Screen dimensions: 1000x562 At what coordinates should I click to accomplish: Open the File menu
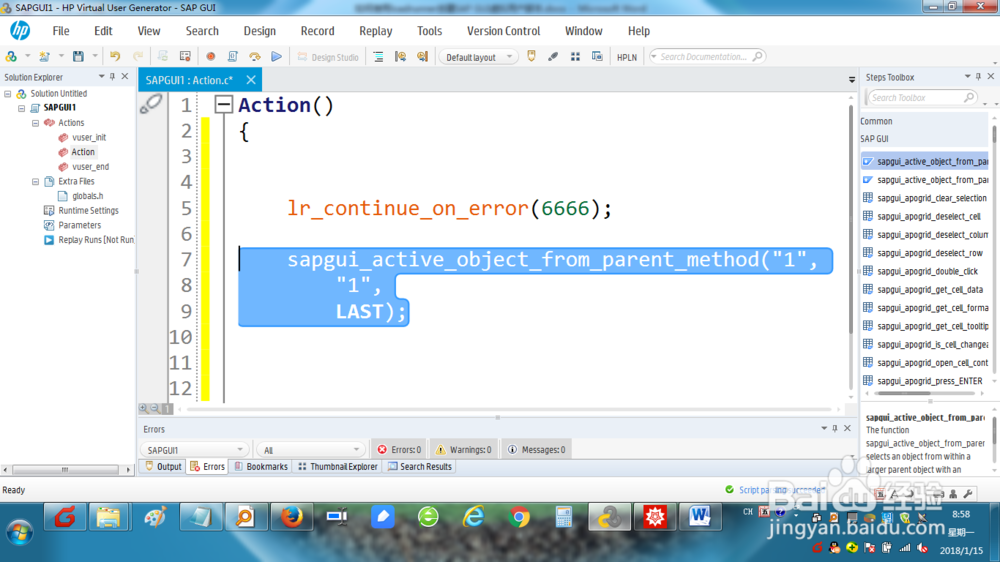pos(61,31)
